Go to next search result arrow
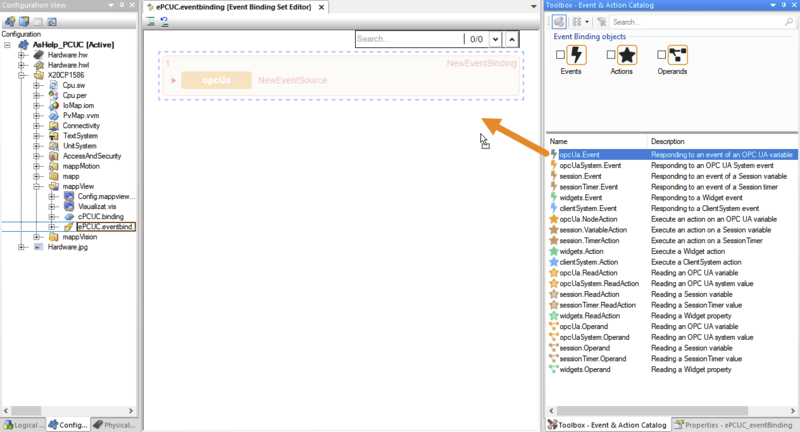The height and width of the screenshot is (432, 800). (495, 39)
